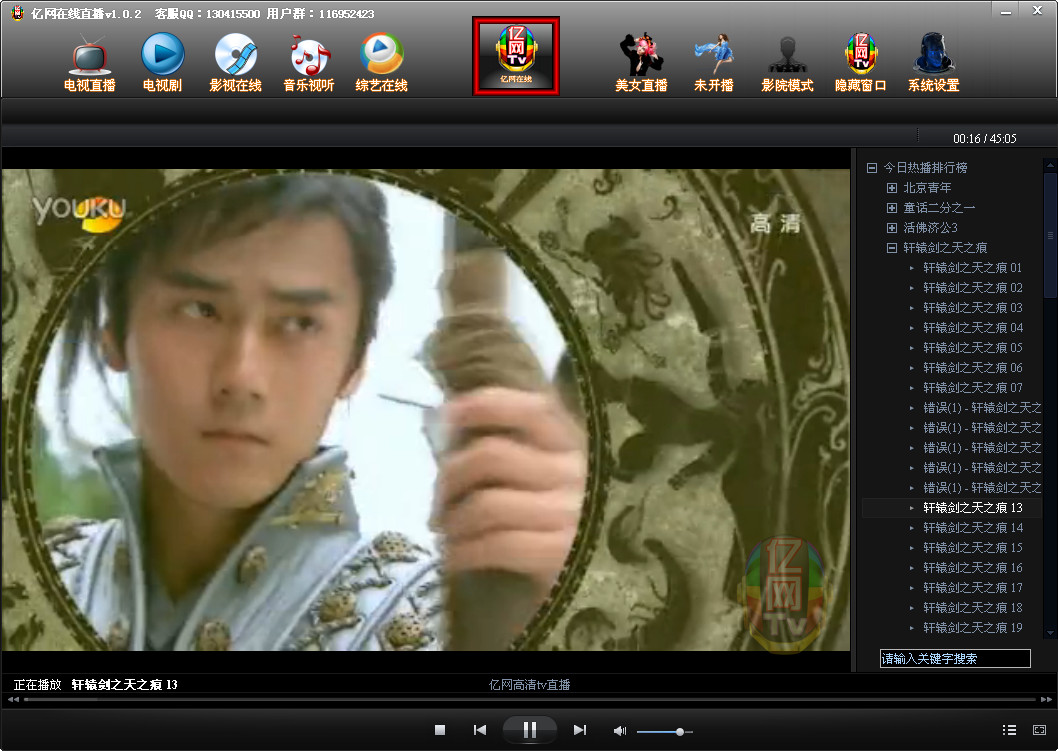The height and width of the screenshot is (751, 1058).
Task: Play 轩辕剑之天之痕 15
Action: (972, 548)
